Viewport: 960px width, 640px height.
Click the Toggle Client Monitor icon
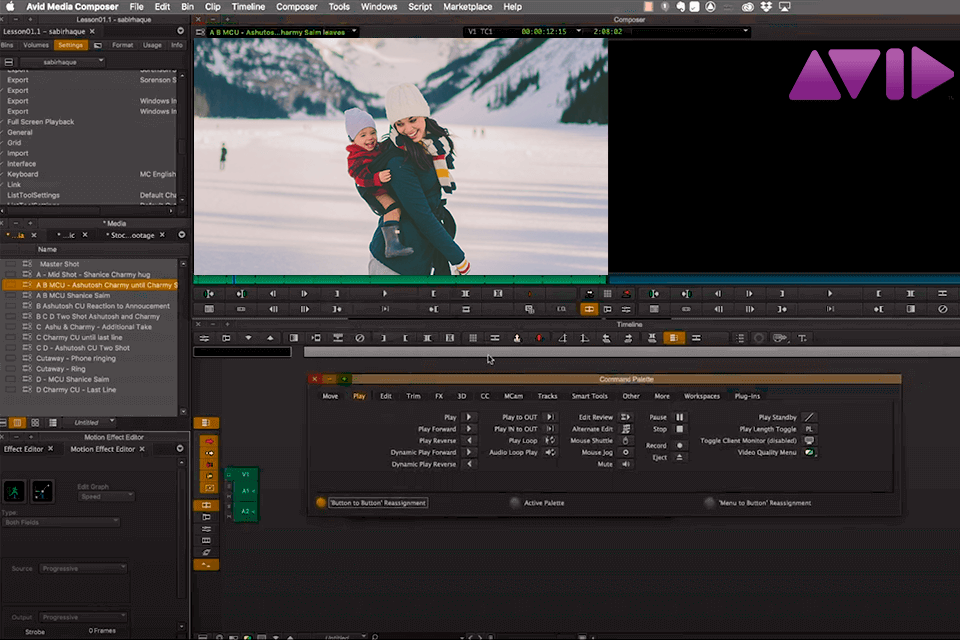pyautogui.click(x=809, y=440)
